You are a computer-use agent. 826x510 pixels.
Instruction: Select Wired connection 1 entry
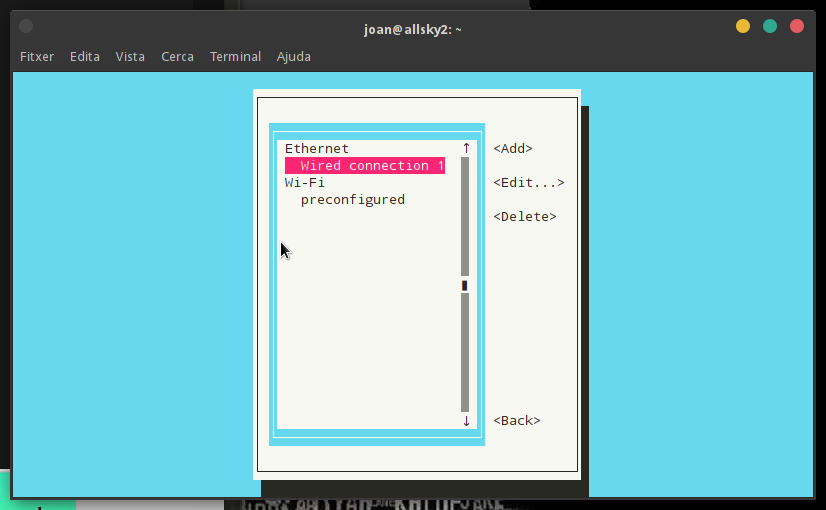point(365,165)
